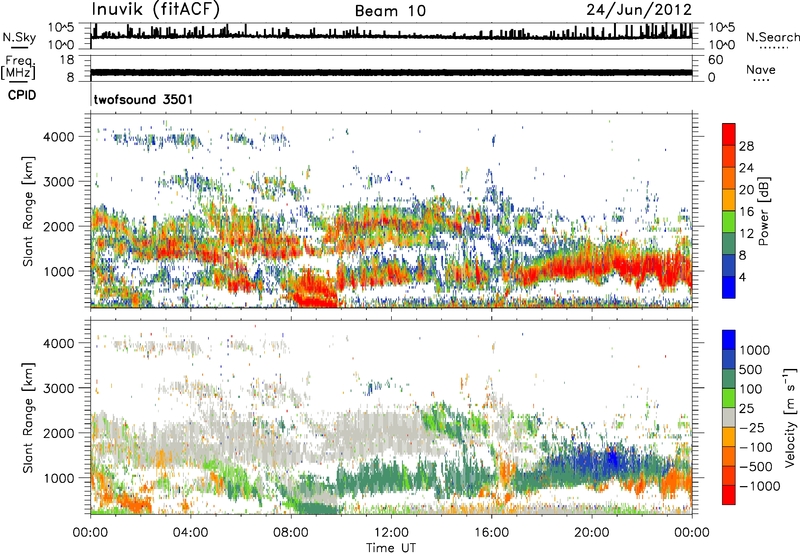
Task: Click the frequency band trace in the Freq panel
Action: coord(391,72)
